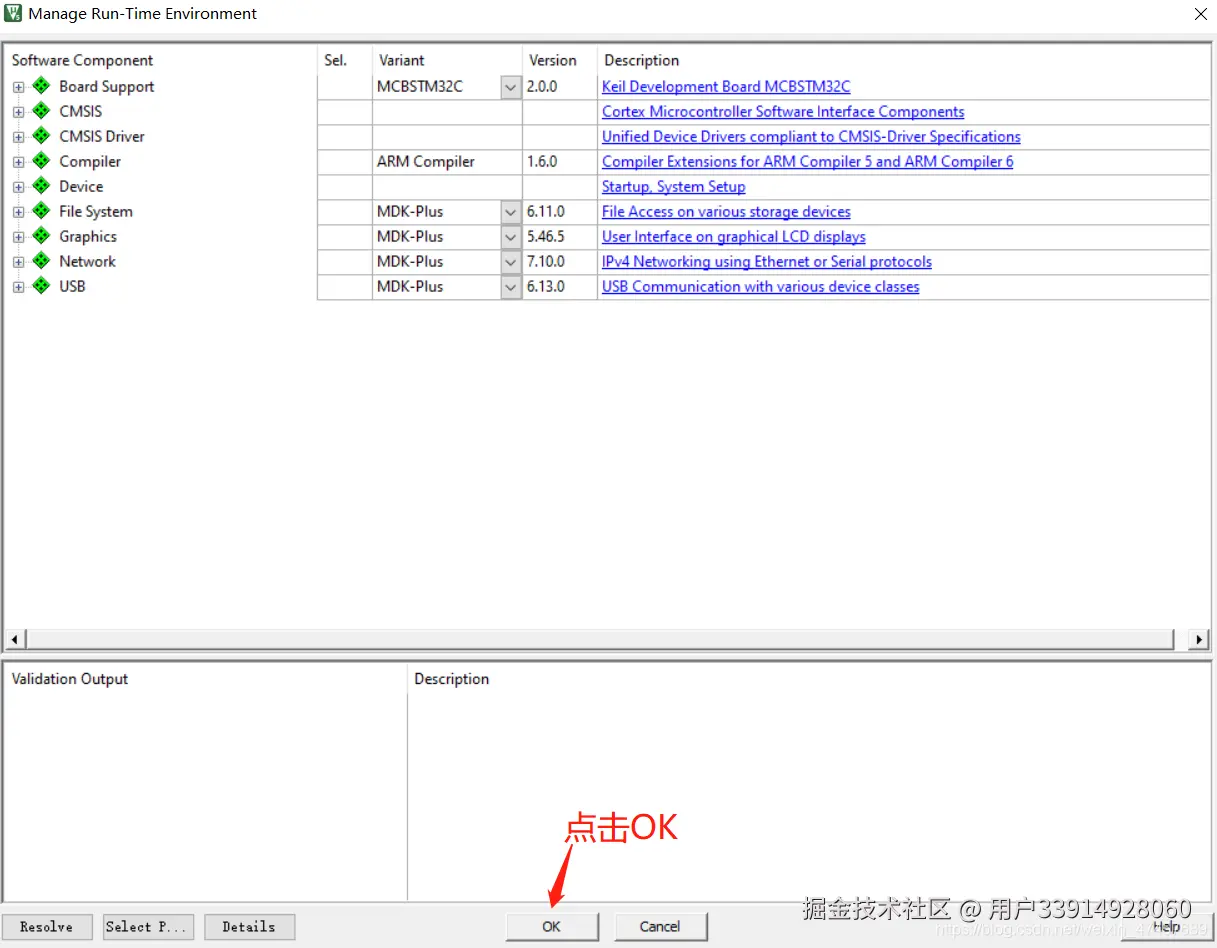Open Network MDK-Plus variant dropdown
This screenshot has width=1217, height=948.
click(x=511, y=262)
